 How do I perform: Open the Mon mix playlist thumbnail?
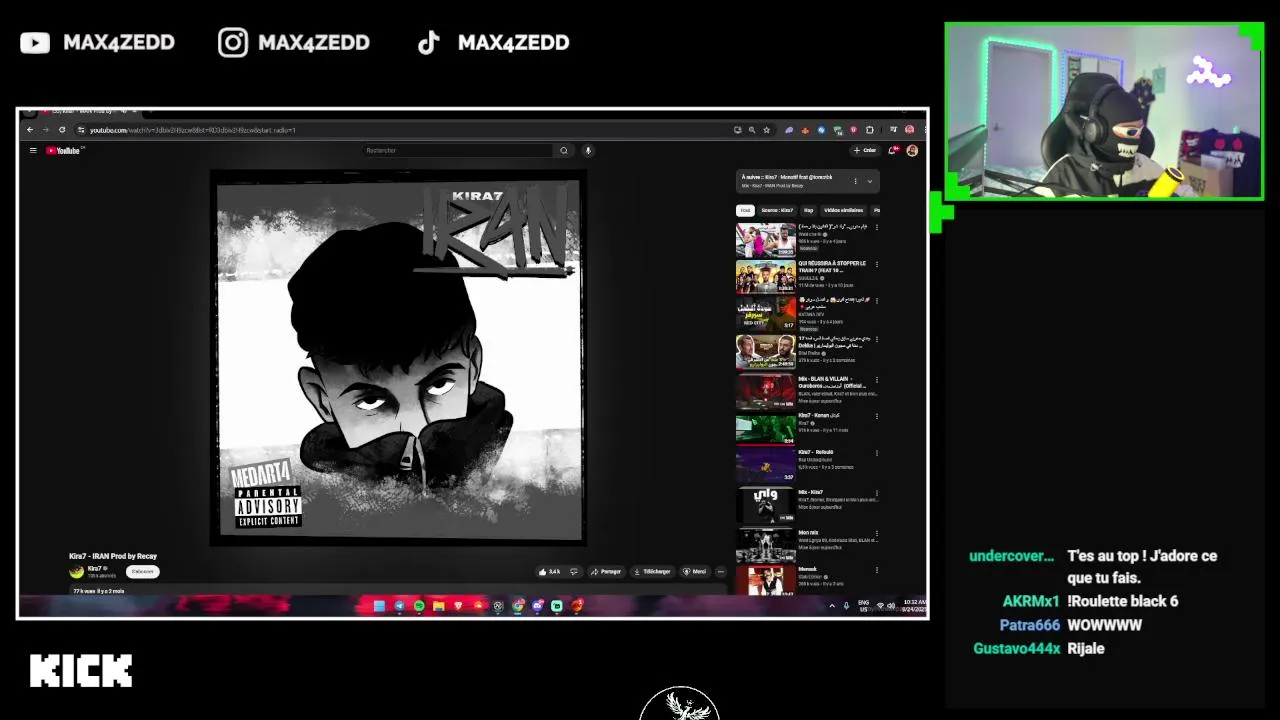(766, 544)
